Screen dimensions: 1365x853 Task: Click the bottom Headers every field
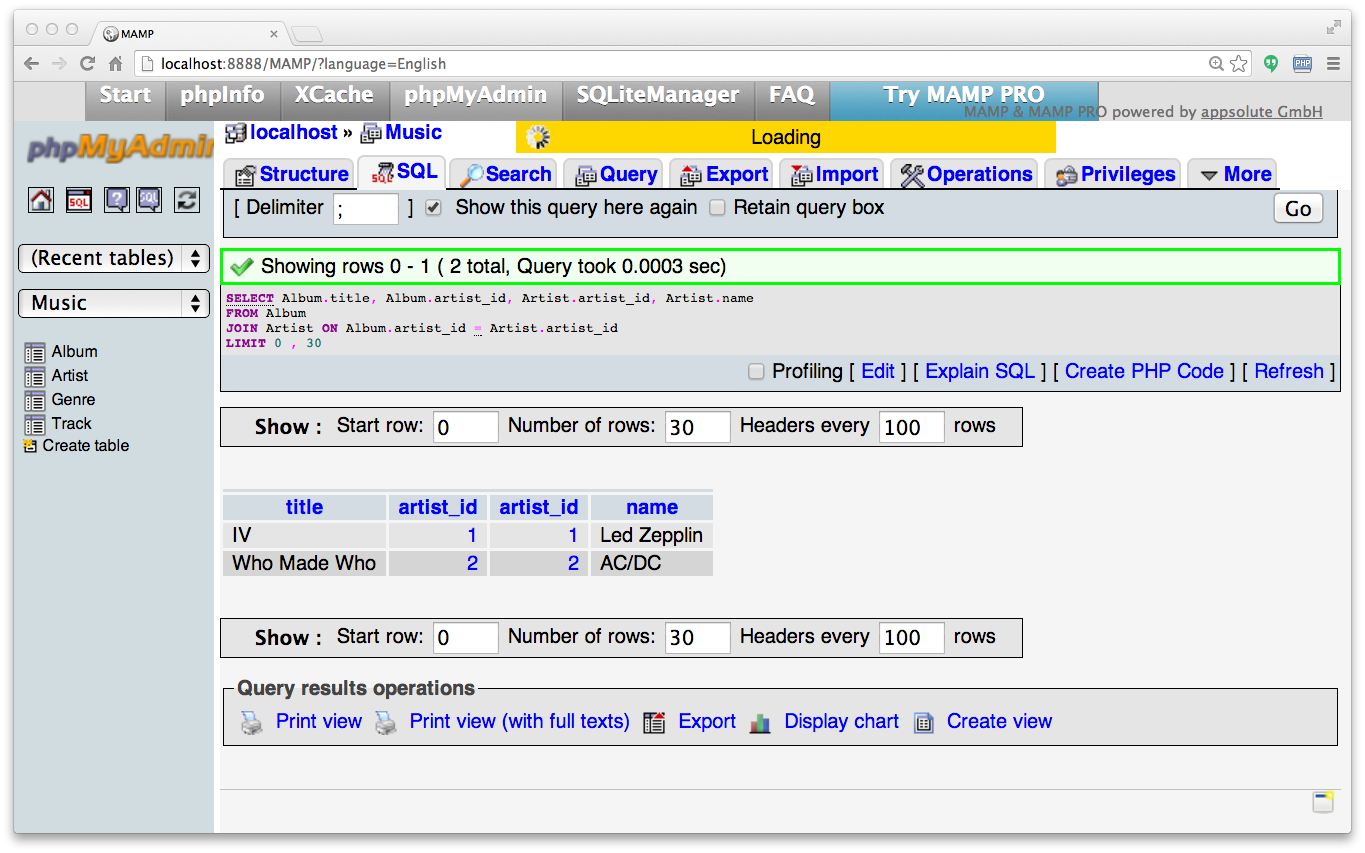click(912, 638)
